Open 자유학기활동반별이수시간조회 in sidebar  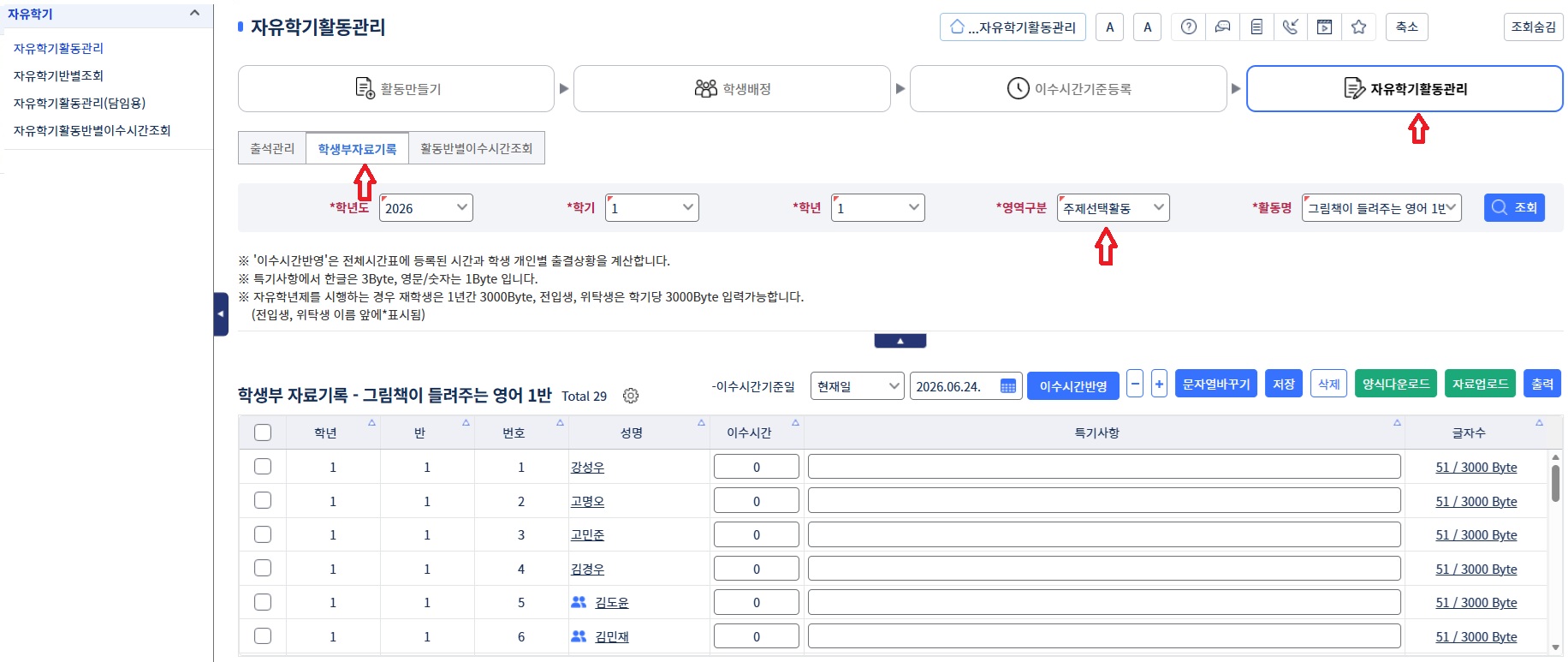(x=92, y=130)
